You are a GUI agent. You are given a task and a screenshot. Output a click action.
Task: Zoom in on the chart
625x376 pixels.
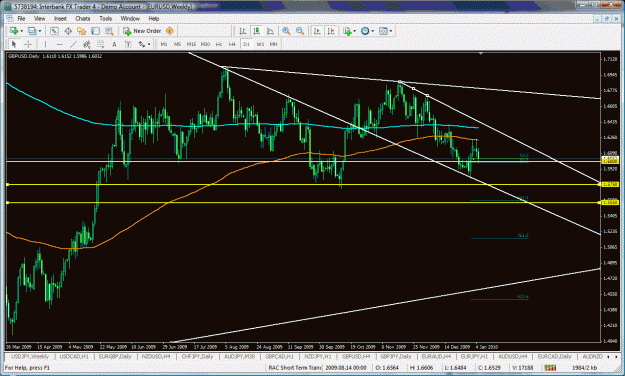pyautogui.click(x=286, y=31)
